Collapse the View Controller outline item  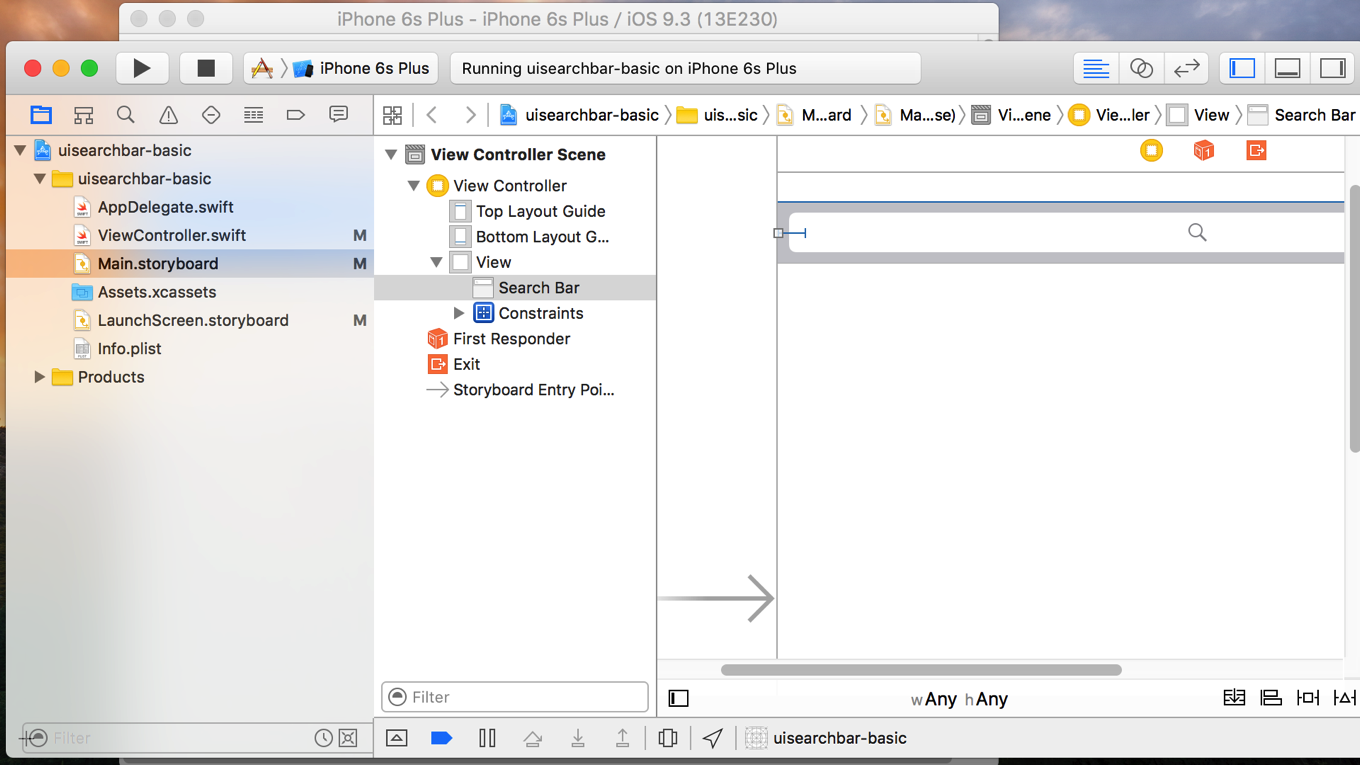[413, 186]
